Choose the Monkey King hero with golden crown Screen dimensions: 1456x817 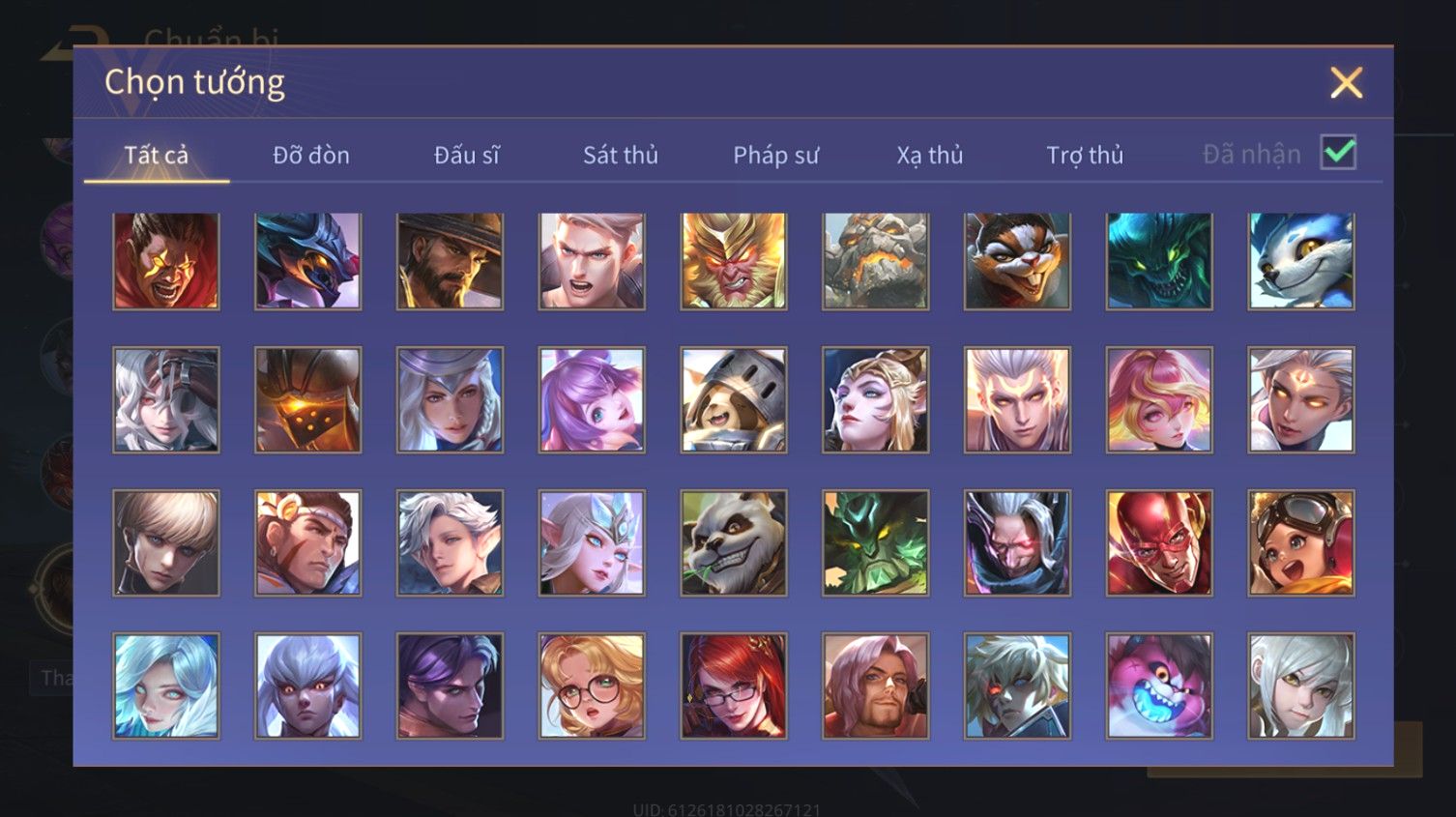pyautogui.click(x=734, y=261)
